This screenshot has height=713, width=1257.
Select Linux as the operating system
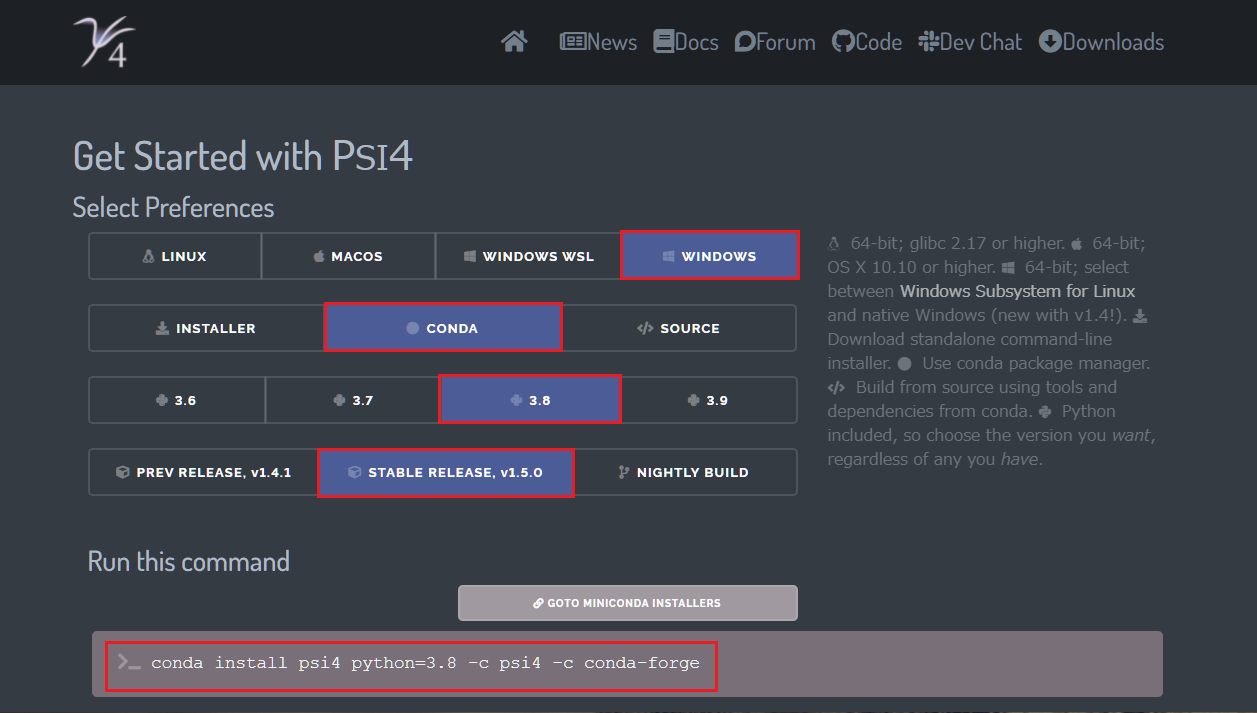[x=174, y=256]
